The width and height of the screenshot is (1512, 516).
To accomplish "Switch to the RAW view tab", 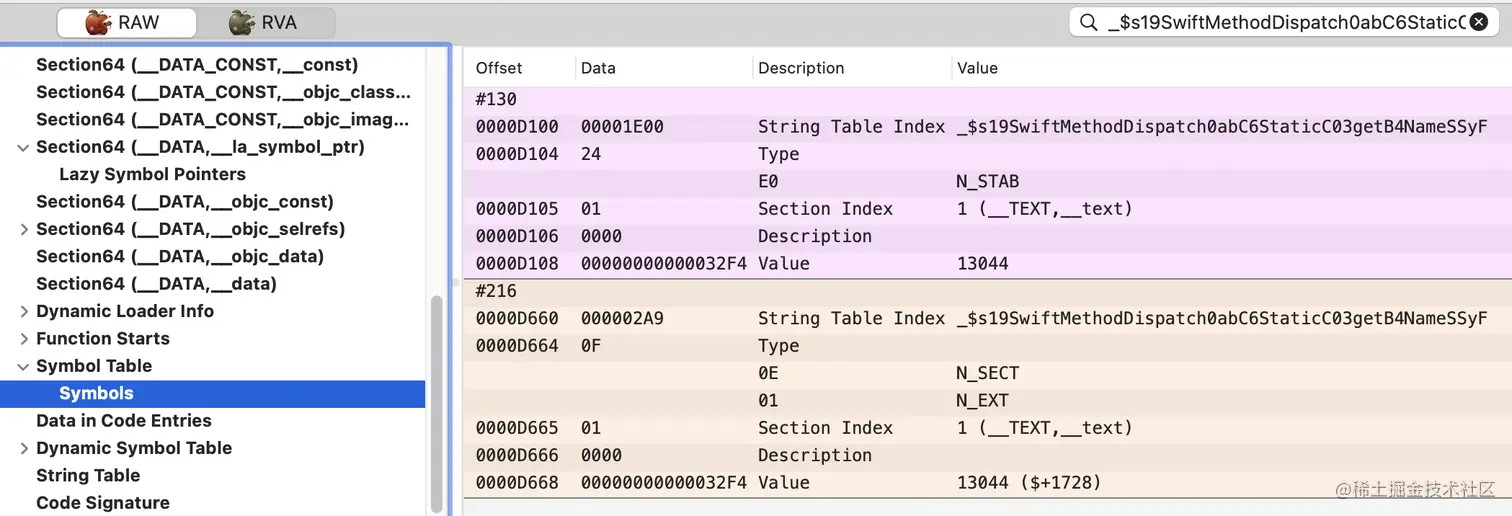I will (x=126, y=22).
